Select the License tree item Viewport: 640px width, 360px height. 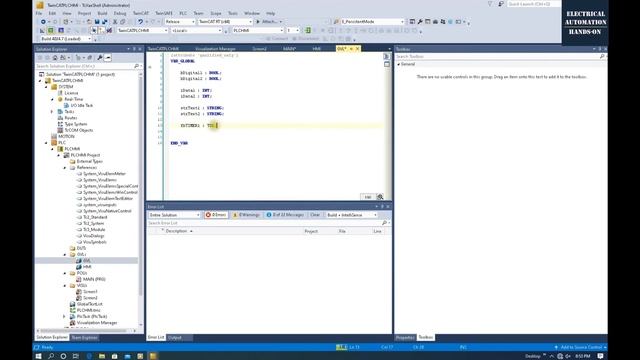(71, 93)
